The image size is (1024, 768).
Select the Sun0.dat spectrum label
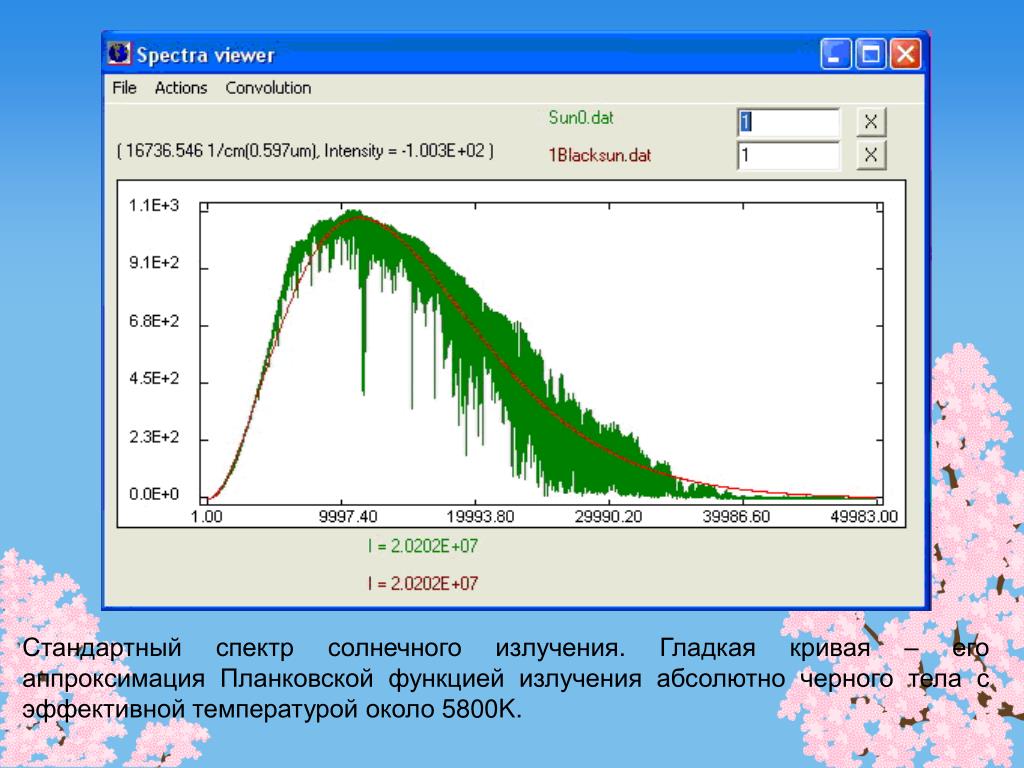(x=581, y=118)
